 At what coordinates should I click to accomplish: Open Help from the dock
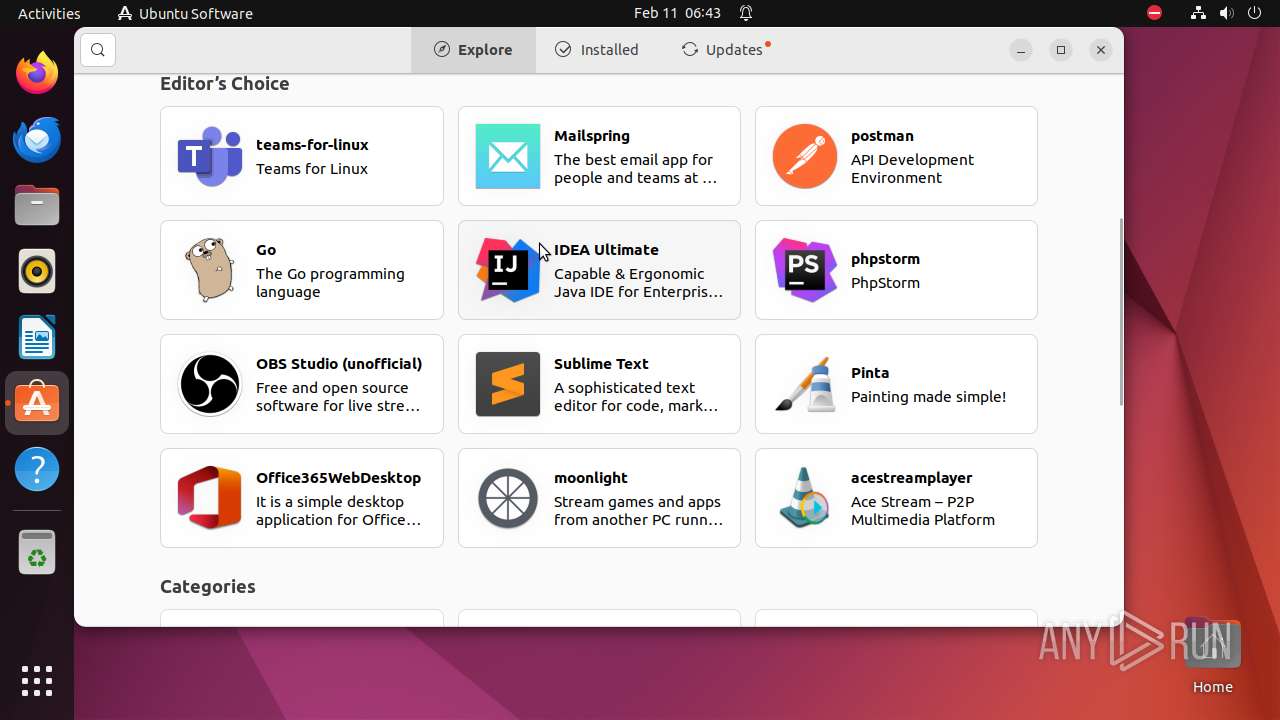37,469
